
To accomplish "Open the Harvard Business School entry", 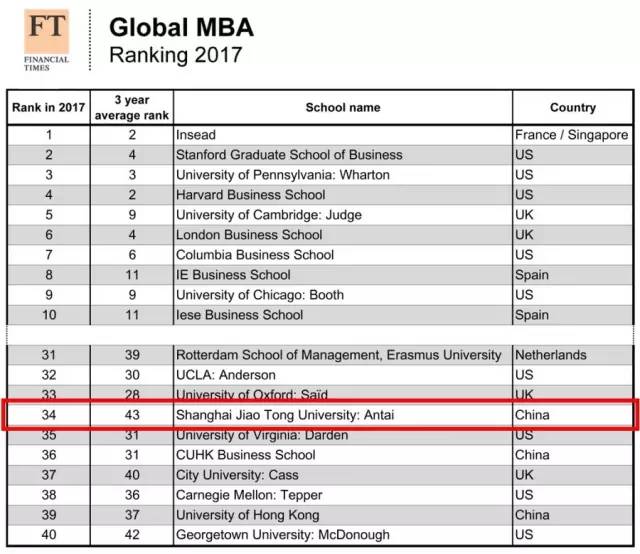I will coord(250,195).
